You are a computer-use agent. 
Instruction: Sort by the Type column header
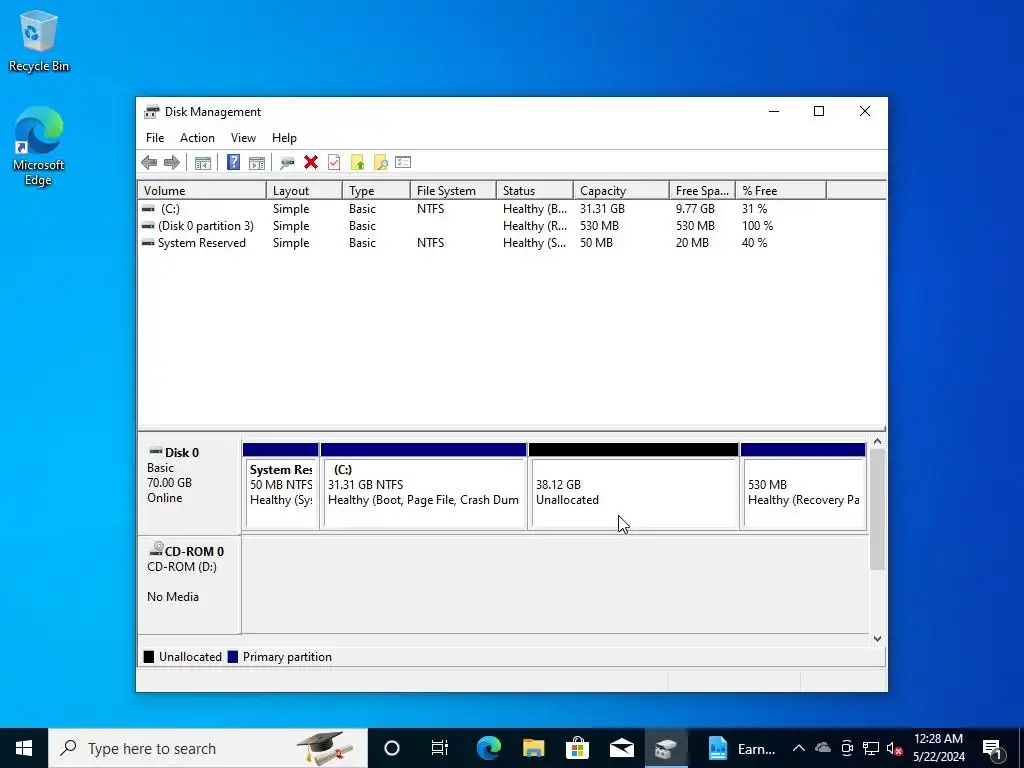[376, 191]
